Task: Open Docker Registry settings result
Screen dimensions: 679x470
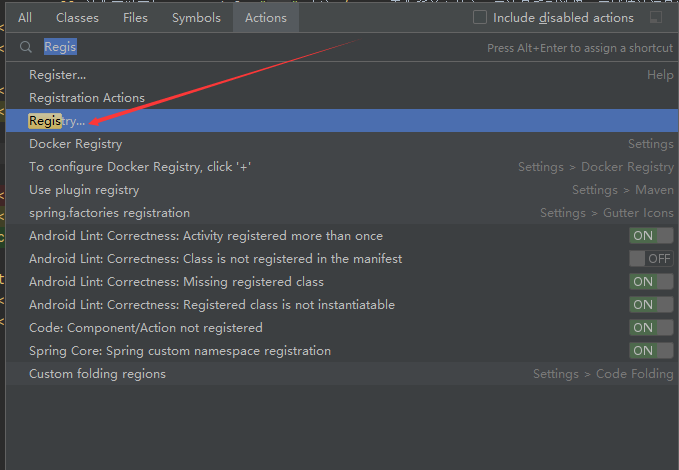Action: pyautogui.click(x=75, y=144)
